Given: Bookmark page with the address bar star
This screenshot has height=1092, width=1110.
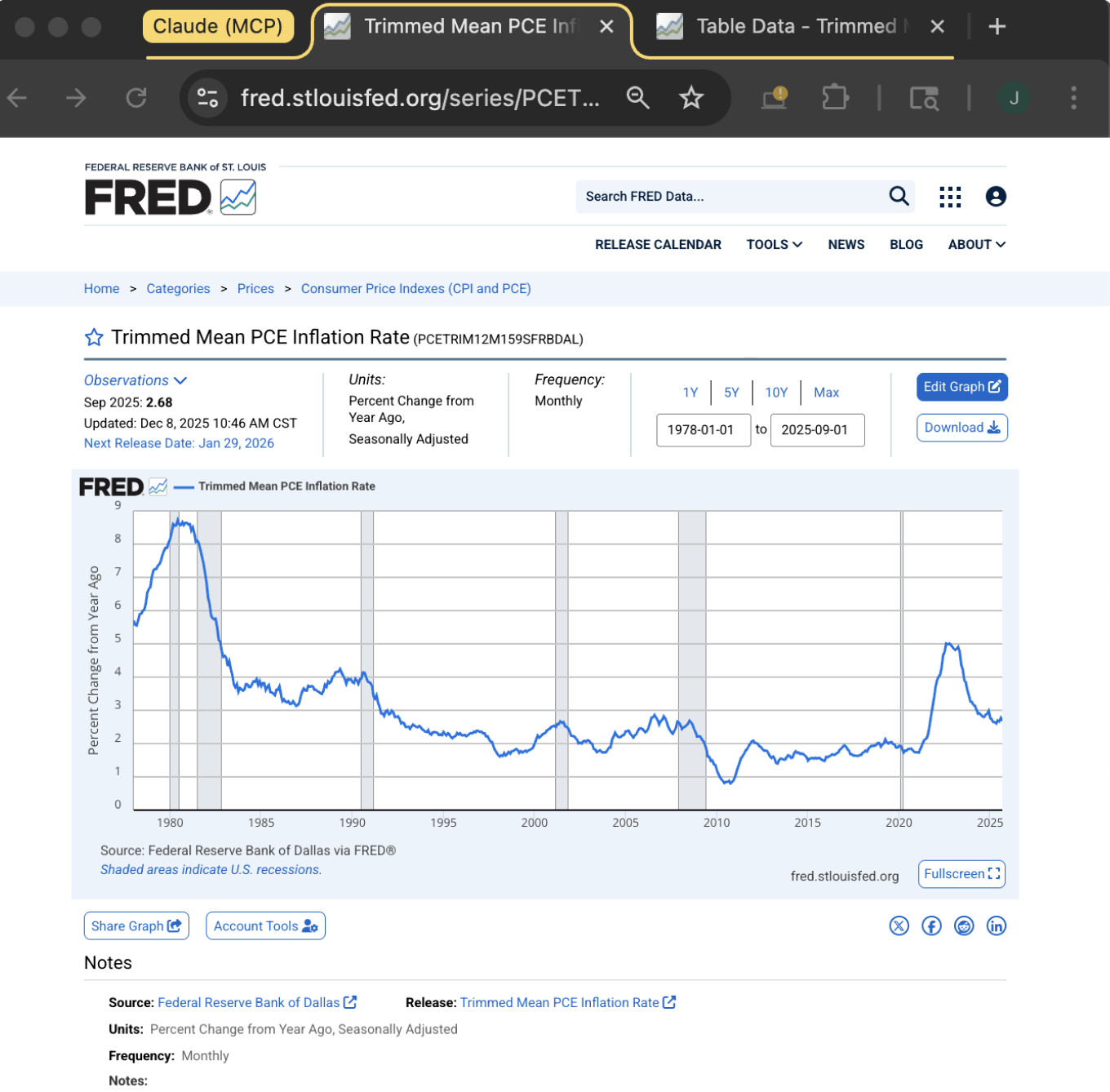Looking at the screenshot, I should pos(691,98).
